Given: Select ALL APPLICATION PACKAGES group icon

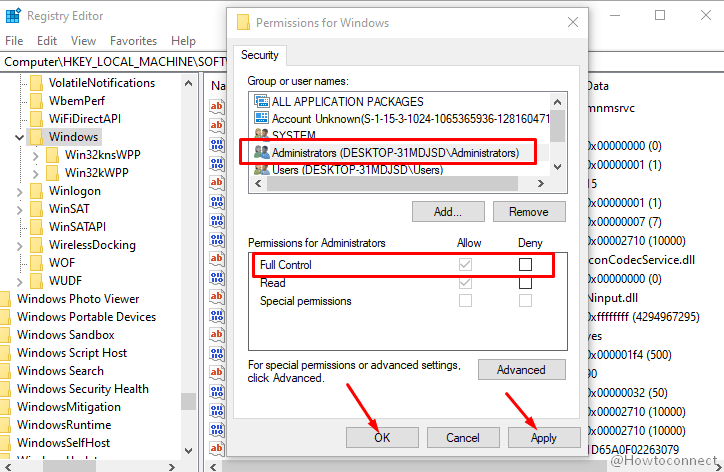Looking at the screenshot, I should point(261,101).
